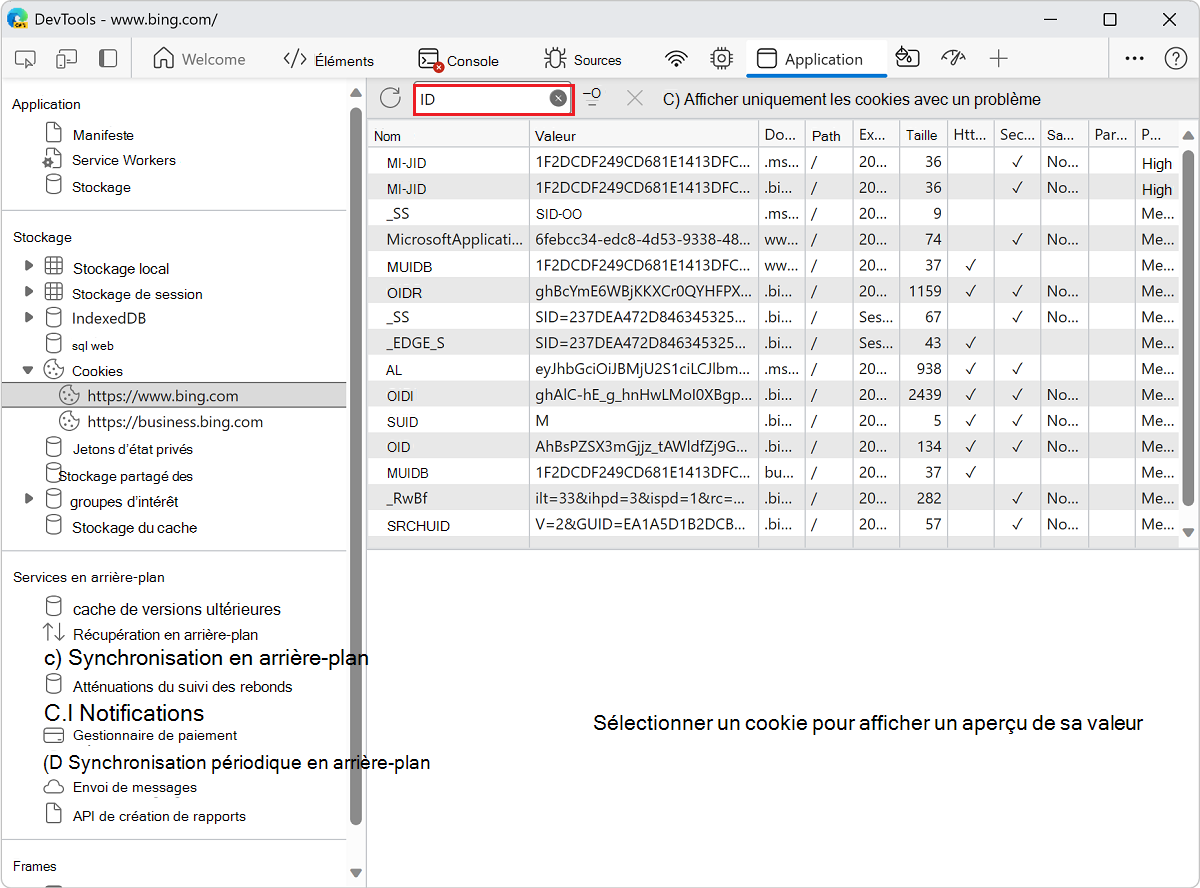This screenshot has width=1200, height=888.
Task: Open the performance gauge tool icon
Action: point(953,58)
